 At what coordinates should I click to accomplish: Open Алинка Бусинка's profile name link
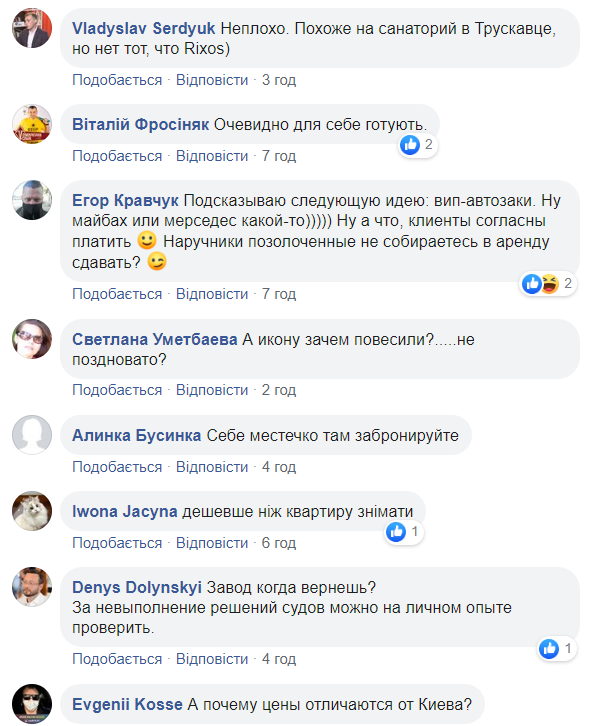(136, 435)
